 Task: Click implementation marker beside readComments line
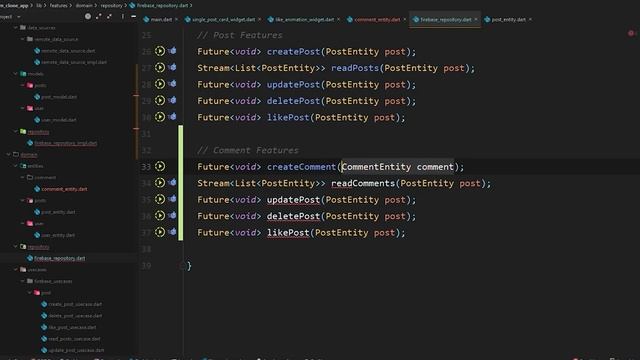tap(173, 182)
